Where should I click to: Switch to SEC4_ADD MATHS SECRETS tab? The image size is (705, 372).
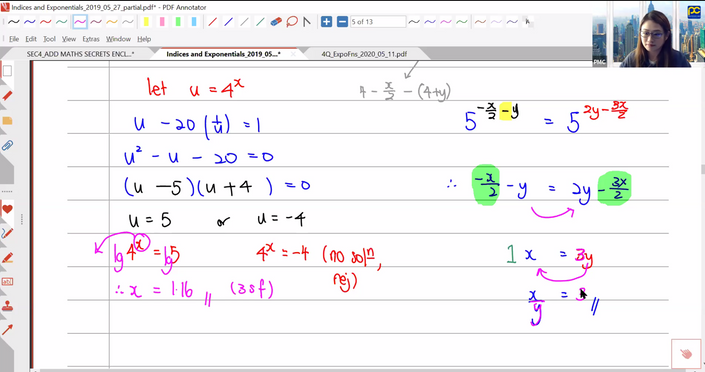coord(80,54)
